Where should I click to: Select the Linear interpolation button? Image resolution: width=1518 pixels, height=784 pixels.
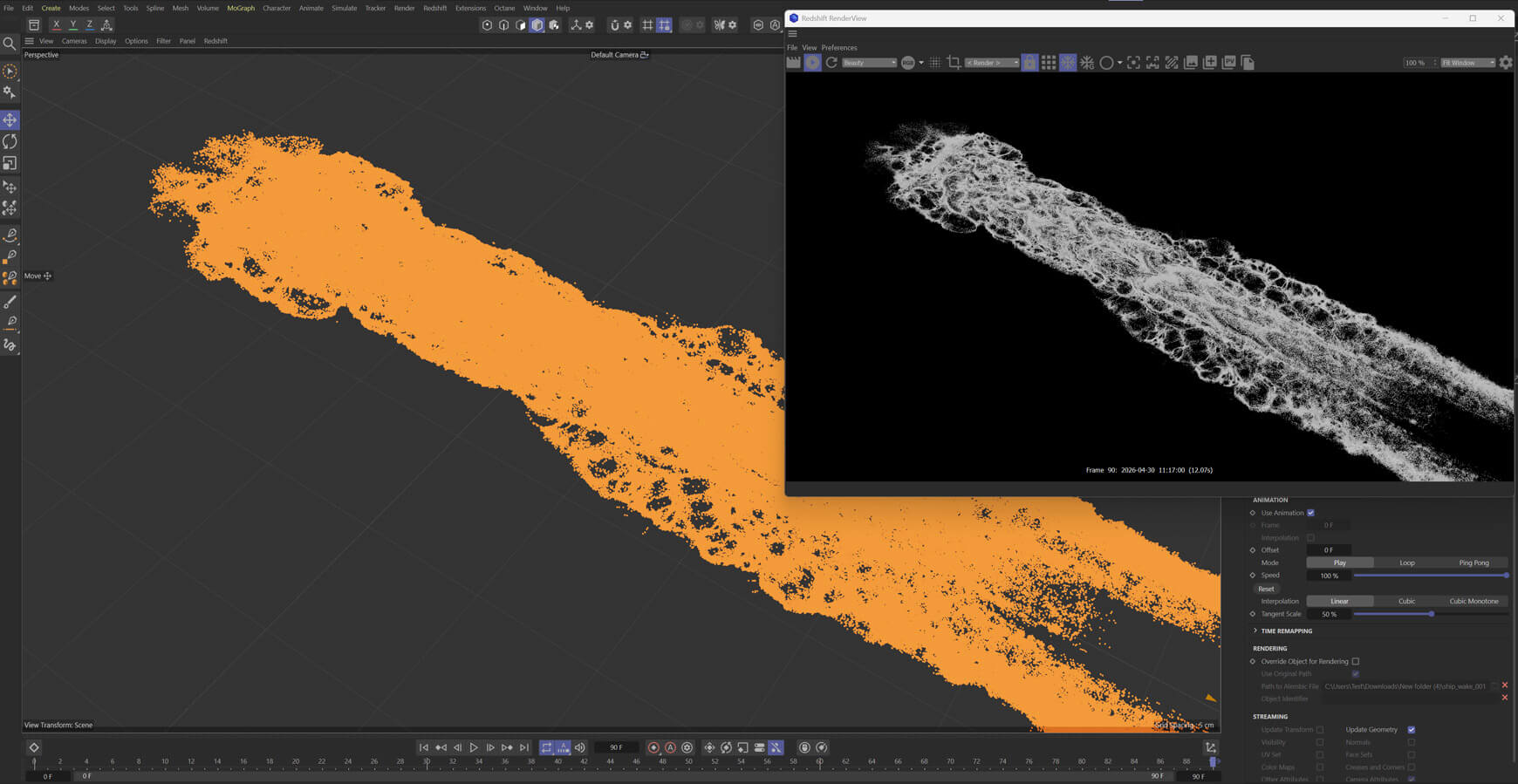coord(1340,601)
